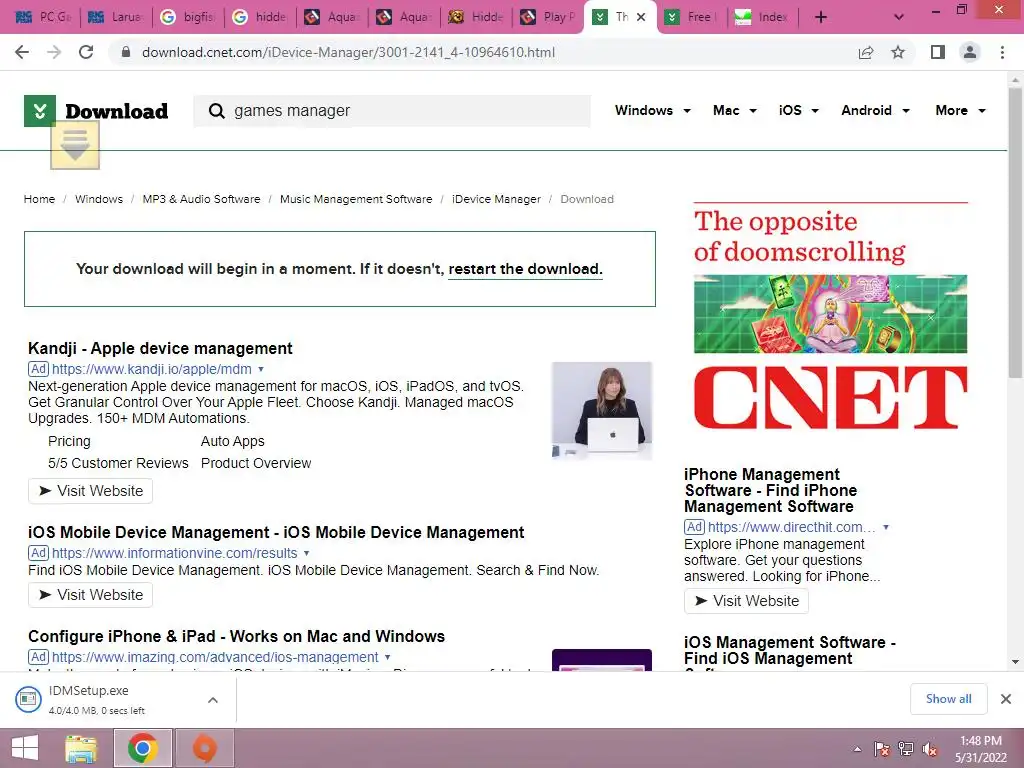Click the browser forward arrow
1024x768 pixels.
pos(54,52)
